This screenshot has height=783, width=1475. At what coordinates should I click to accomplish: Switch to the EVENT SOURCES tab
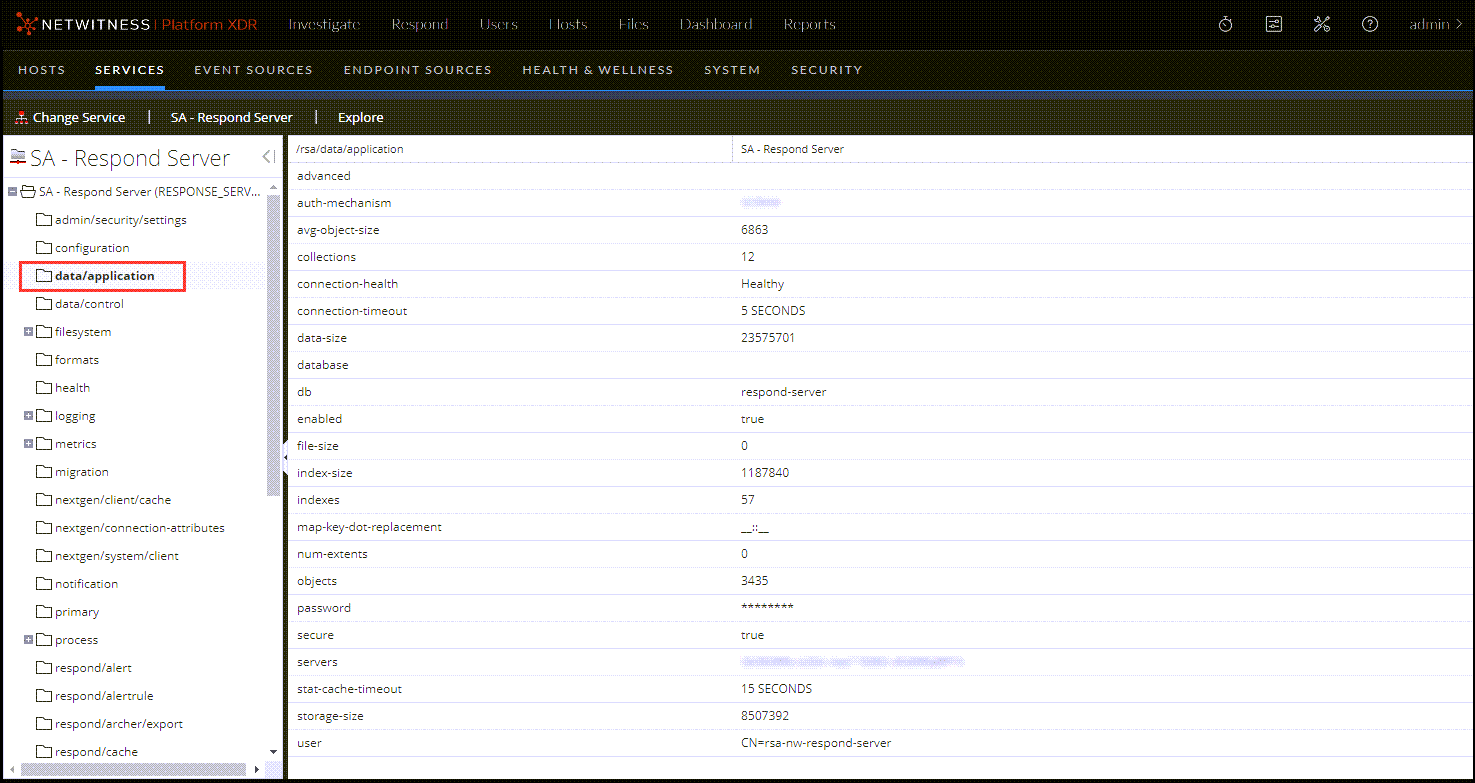(x=253, y=69)
